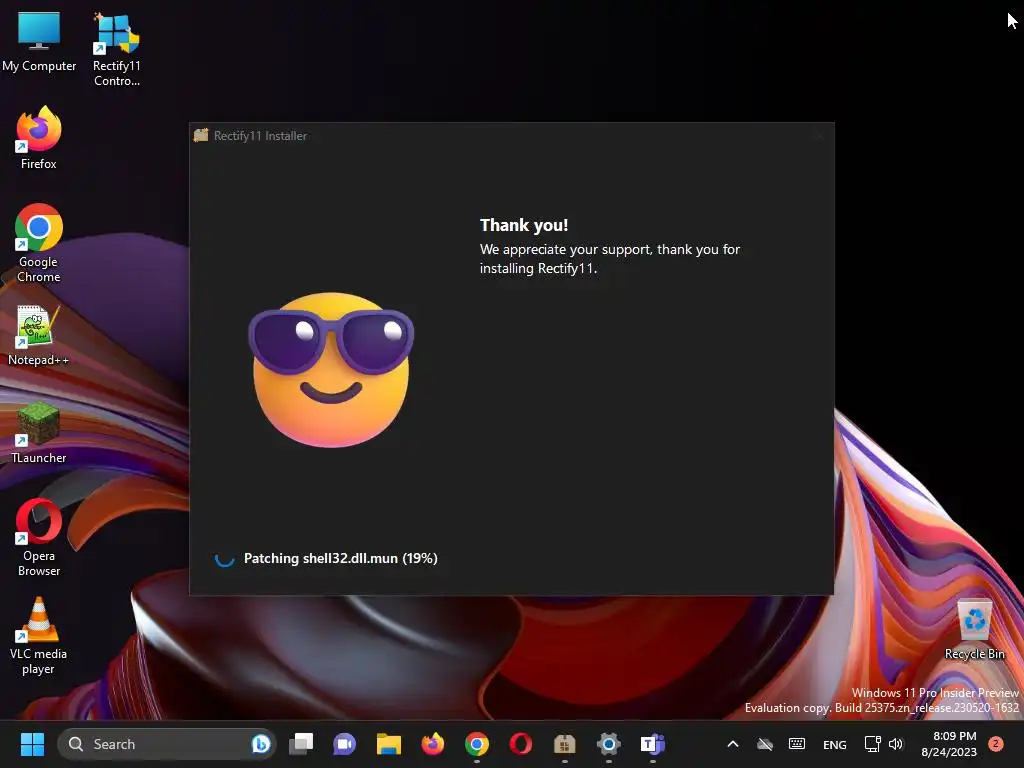Viewport: 1024px width, 768px height.
Task: Open Bing chat icon in search box
Action: point(261,744)
